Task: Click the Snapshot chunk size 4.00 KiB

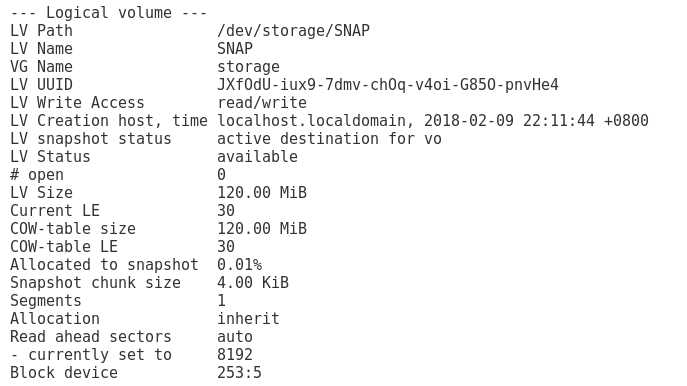Action: (253, 283)
